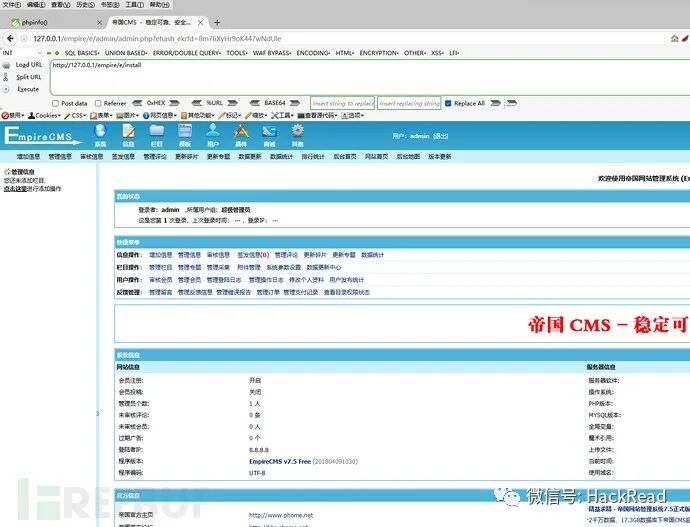Screen dimensions: 690x527
Task: Open the 商城 (Shop) icon
Action: pos(269,135)
